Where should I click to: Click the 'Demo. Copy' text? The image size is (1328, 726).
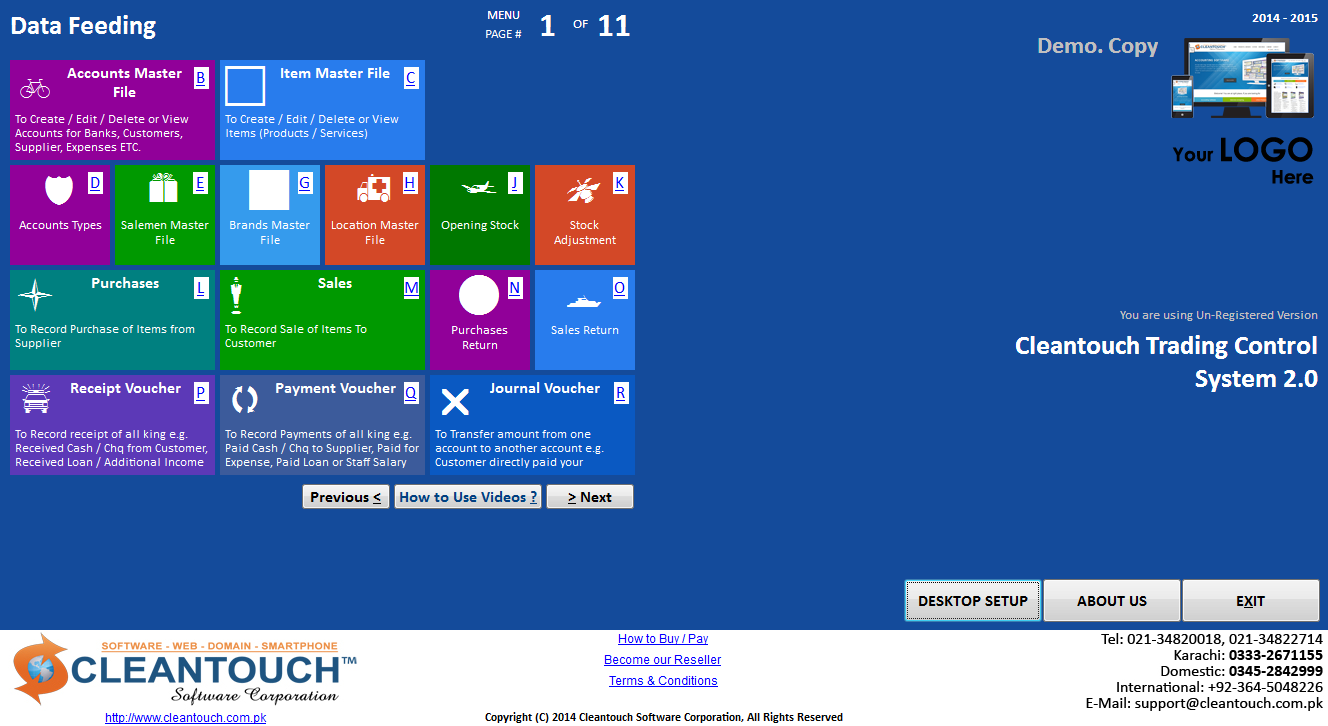pyautogui.click(x=1098, y=46)
